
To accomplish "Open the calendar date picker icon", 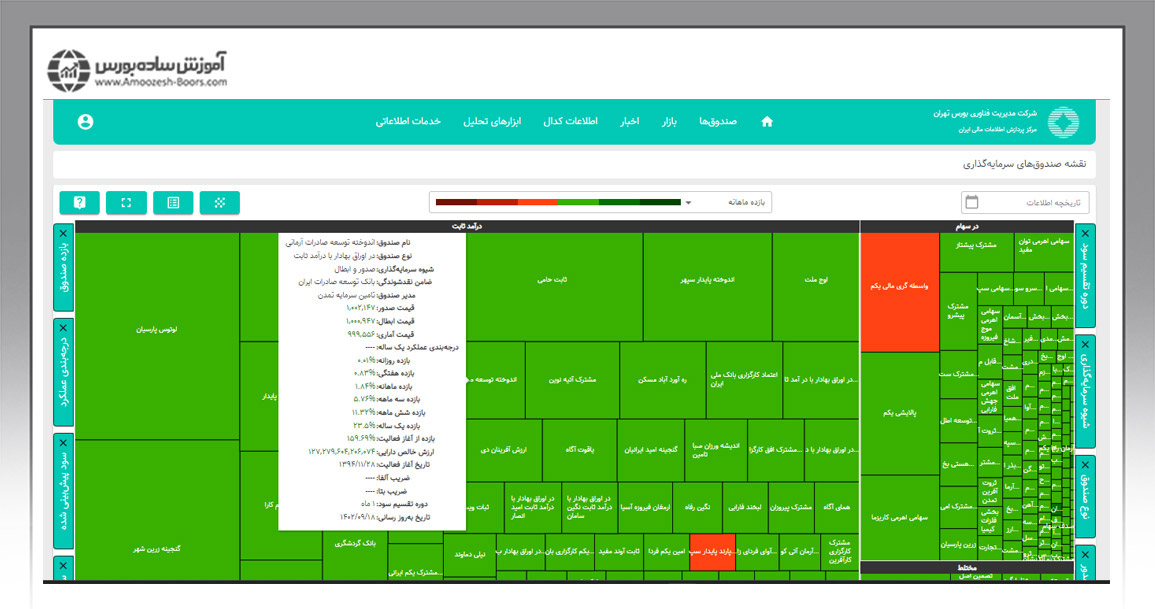I will click(971, 203).
